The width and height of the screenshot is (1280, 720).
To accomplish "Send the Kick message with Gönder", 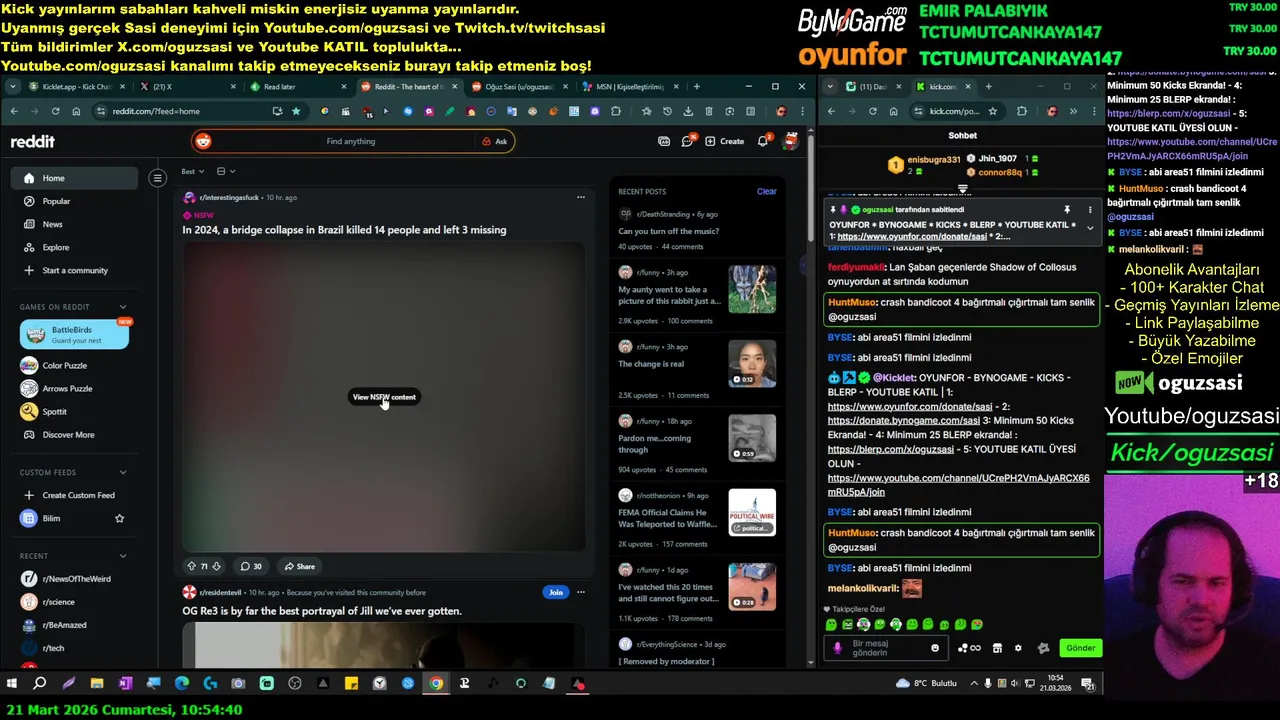I will (x=1080, y=648).
